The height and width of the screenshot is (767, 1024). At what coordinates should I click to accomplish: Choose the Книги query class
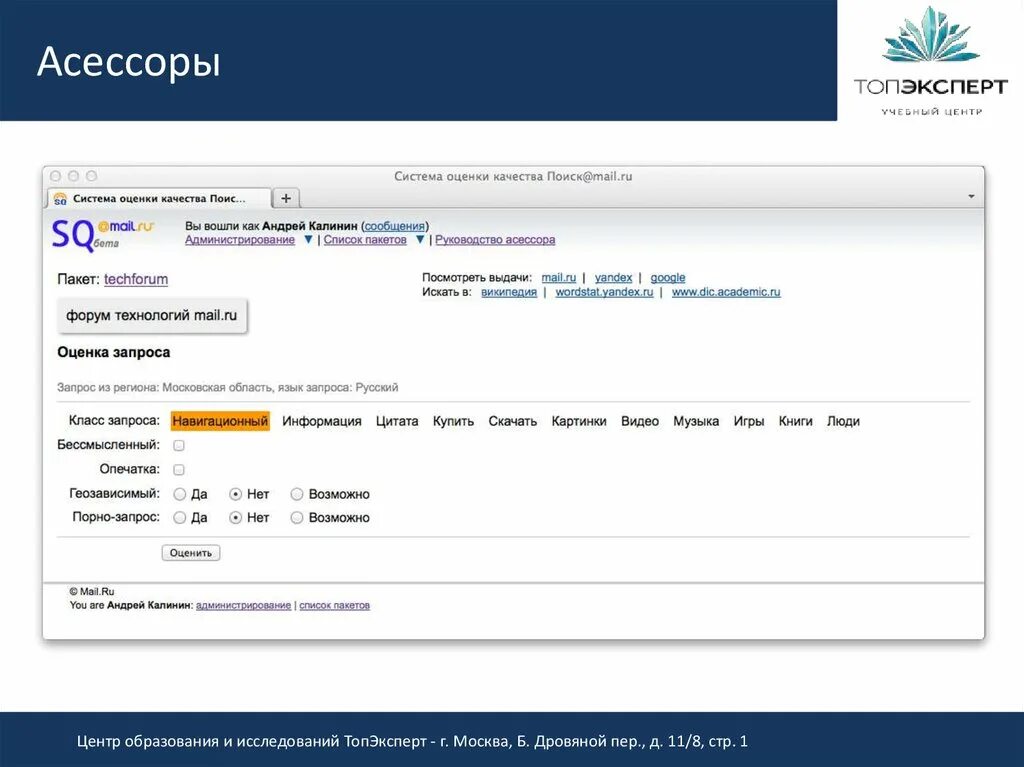pyautogui.click(x=795, y=421)
